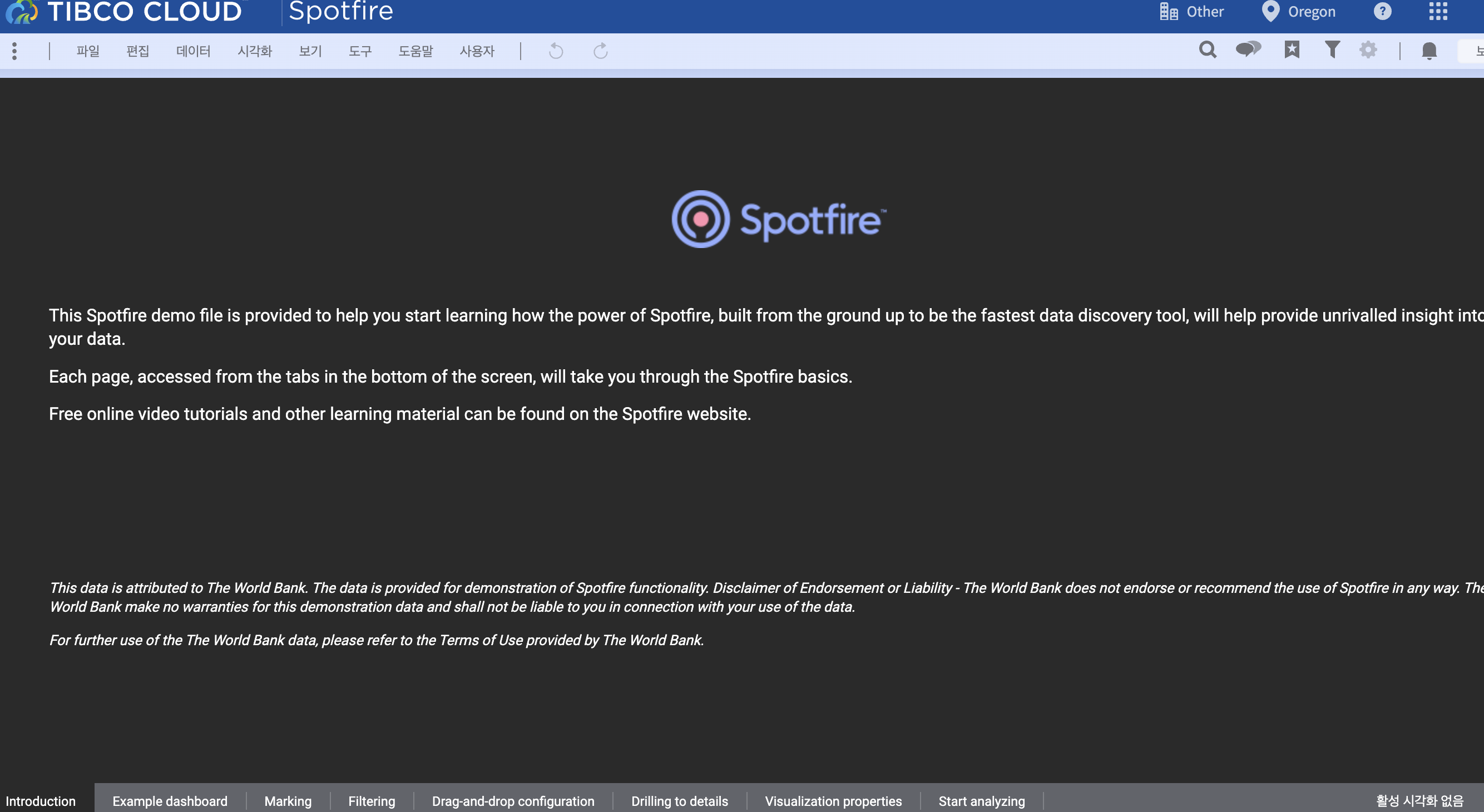
Task: Open the Drilling to details tab
Action: click(680, 800)
